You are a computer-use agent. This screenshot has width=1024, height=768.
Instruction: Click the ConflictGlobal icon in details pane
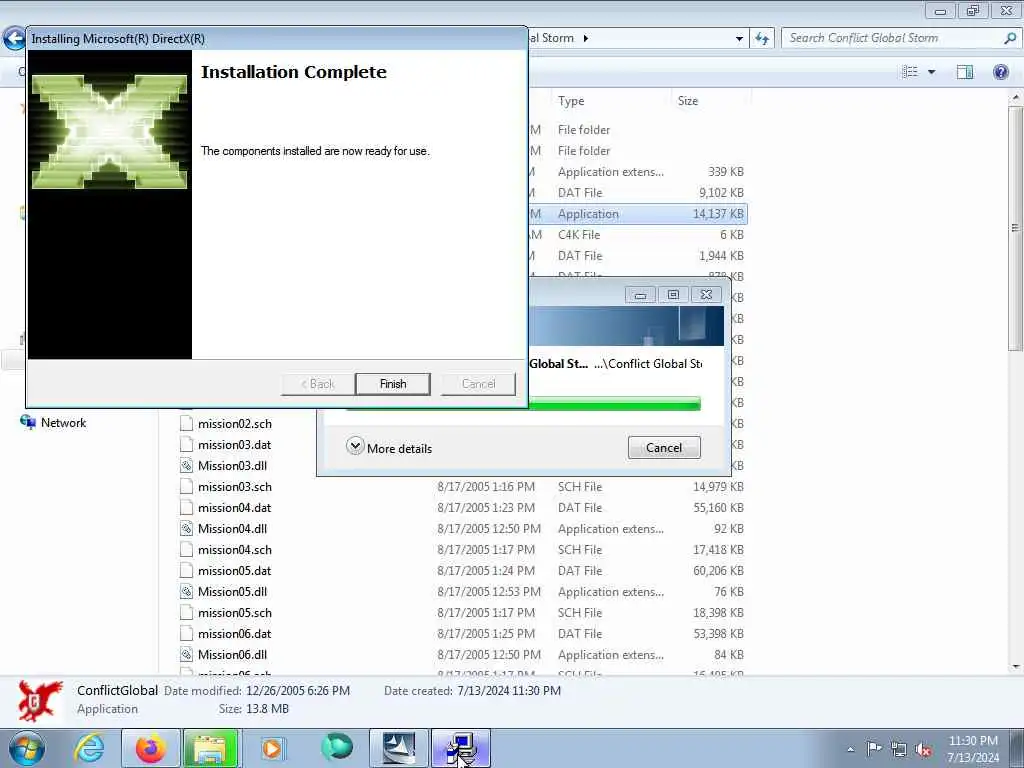tap(40, 700)
